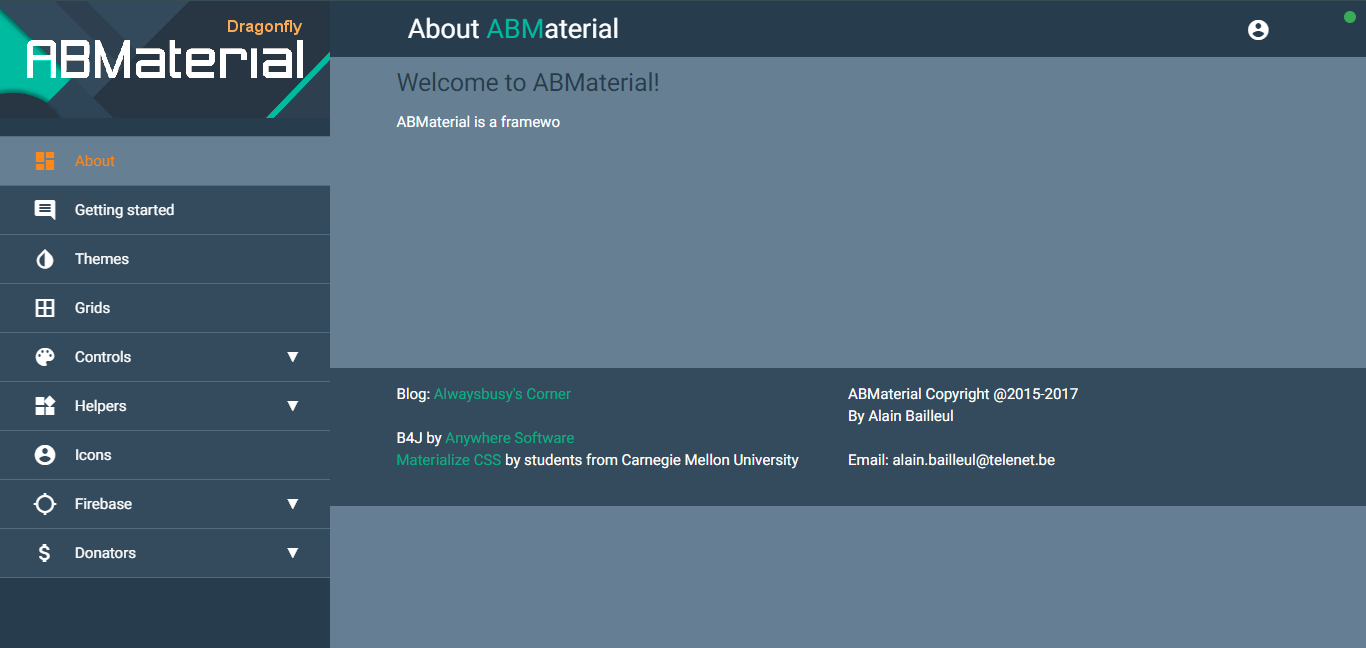Select the About menu item
The width and height of the screenshot is (1366, 648).
165,161
